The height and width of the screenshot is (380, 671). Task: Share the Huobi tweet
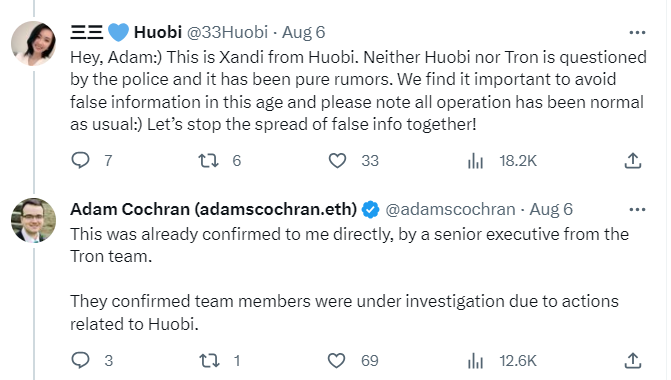click(632, 160)
